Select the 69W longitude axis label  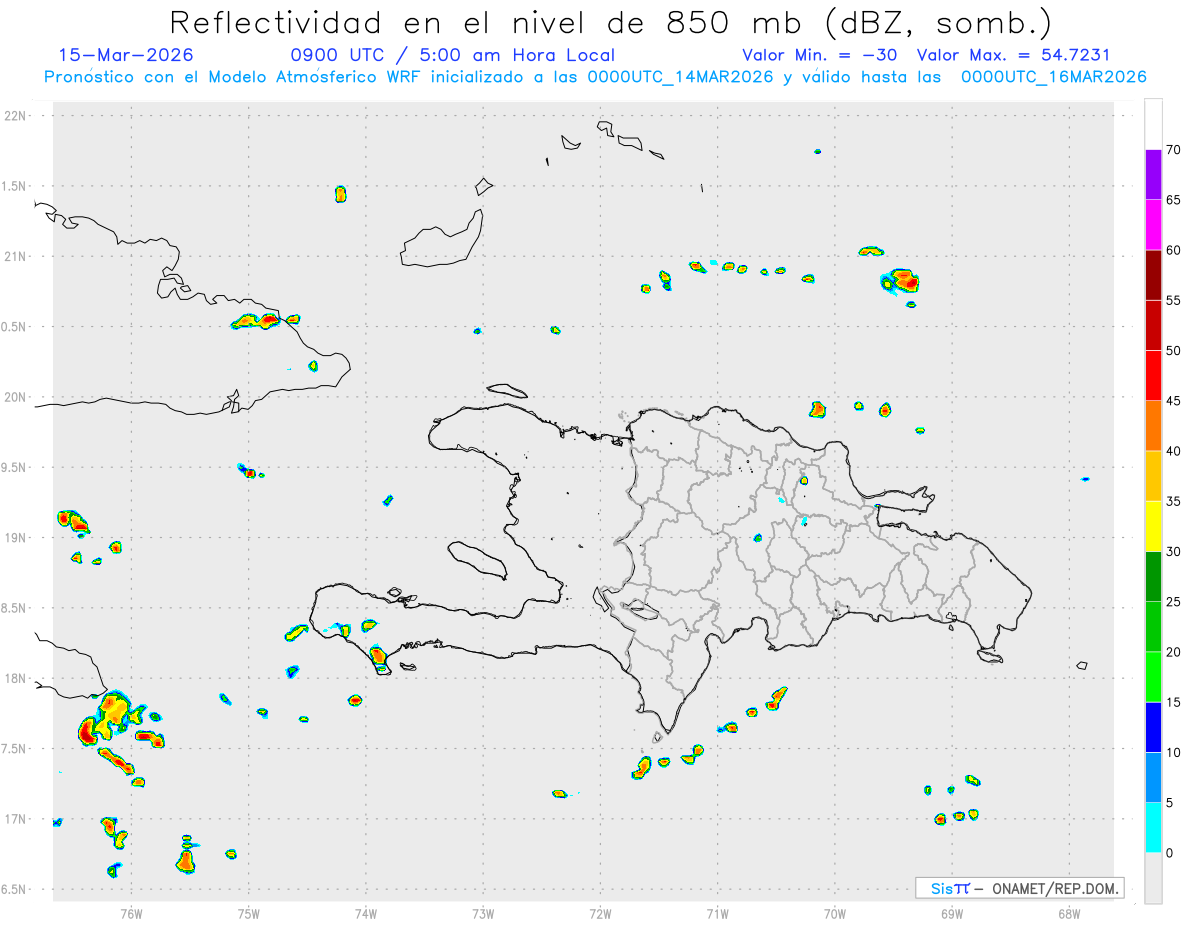tap(952, 913)
